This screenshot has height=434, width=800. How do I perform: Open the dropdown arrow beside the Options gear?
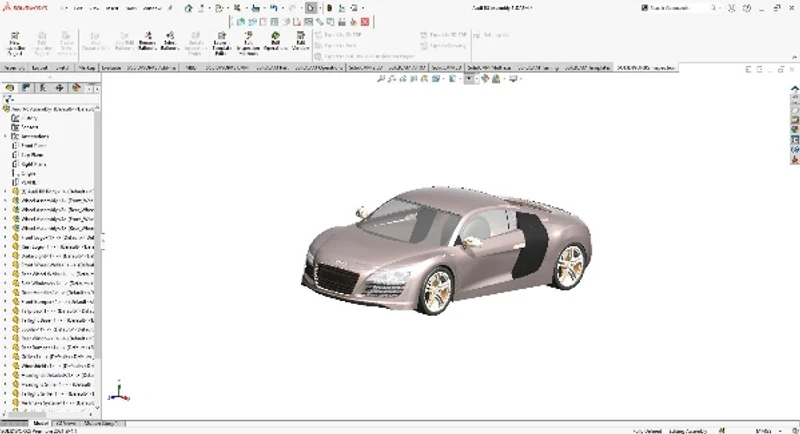click(x=363, y=8)
